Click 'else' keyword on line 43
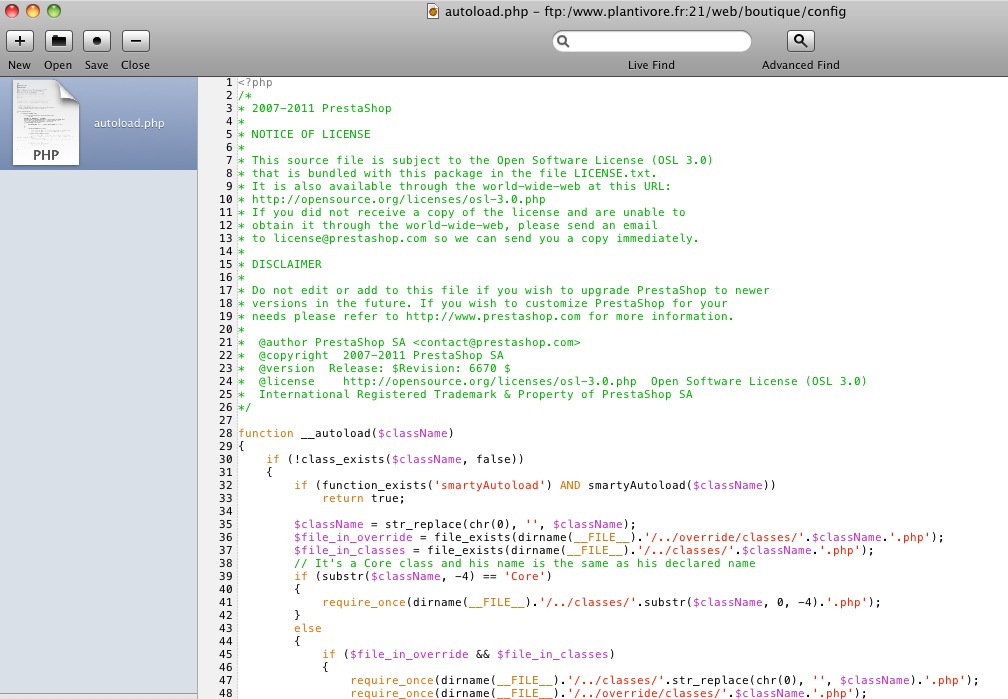This screenshot has height=699, width=1008. (x=308, y=628)
